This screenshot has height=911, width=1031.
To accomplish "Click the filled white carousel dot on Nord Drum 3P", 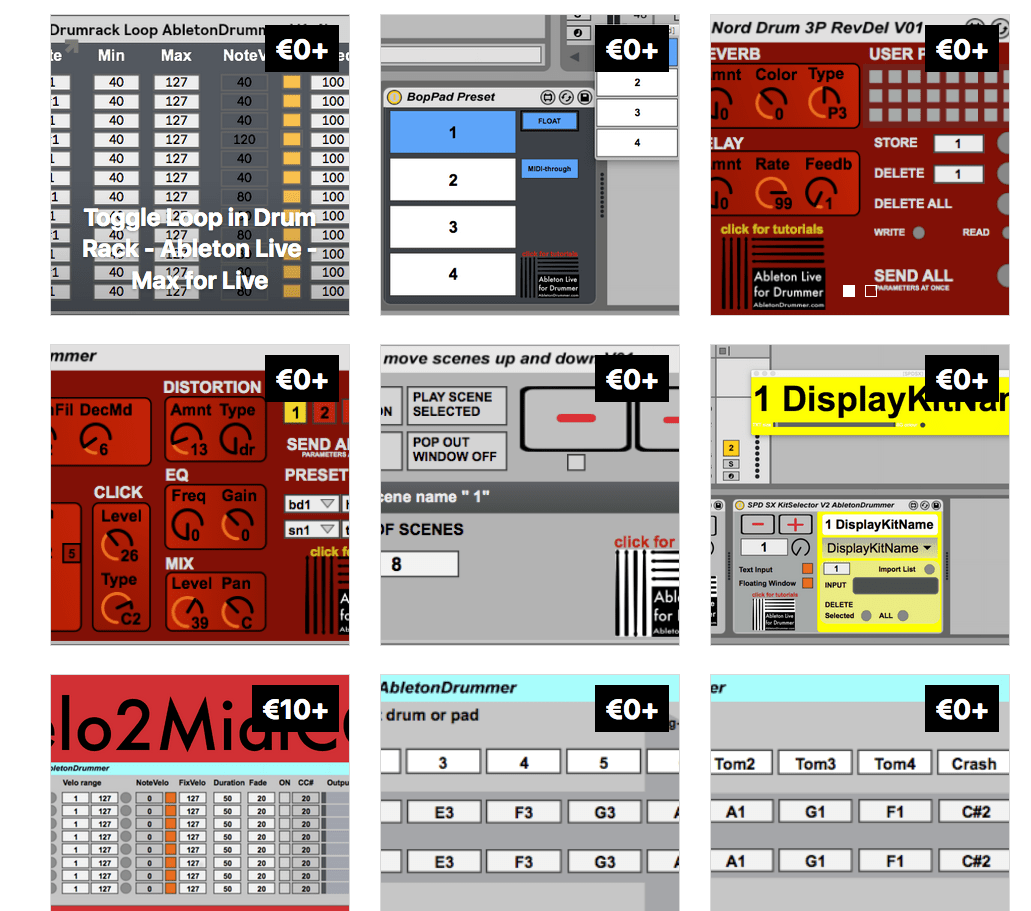I will click(x=849, y=291).
